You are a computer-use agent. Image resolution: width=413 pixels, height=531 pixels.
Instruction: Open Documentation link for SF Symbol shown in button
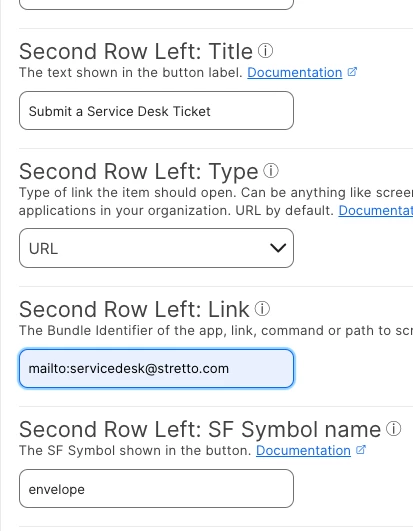303,450
